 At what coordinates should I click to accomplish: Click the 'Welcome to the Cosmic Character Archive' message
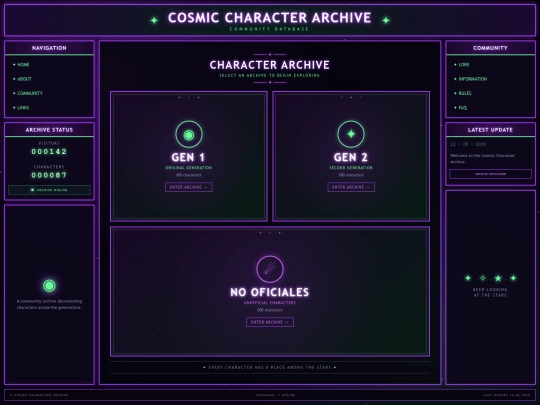[482, 158]
